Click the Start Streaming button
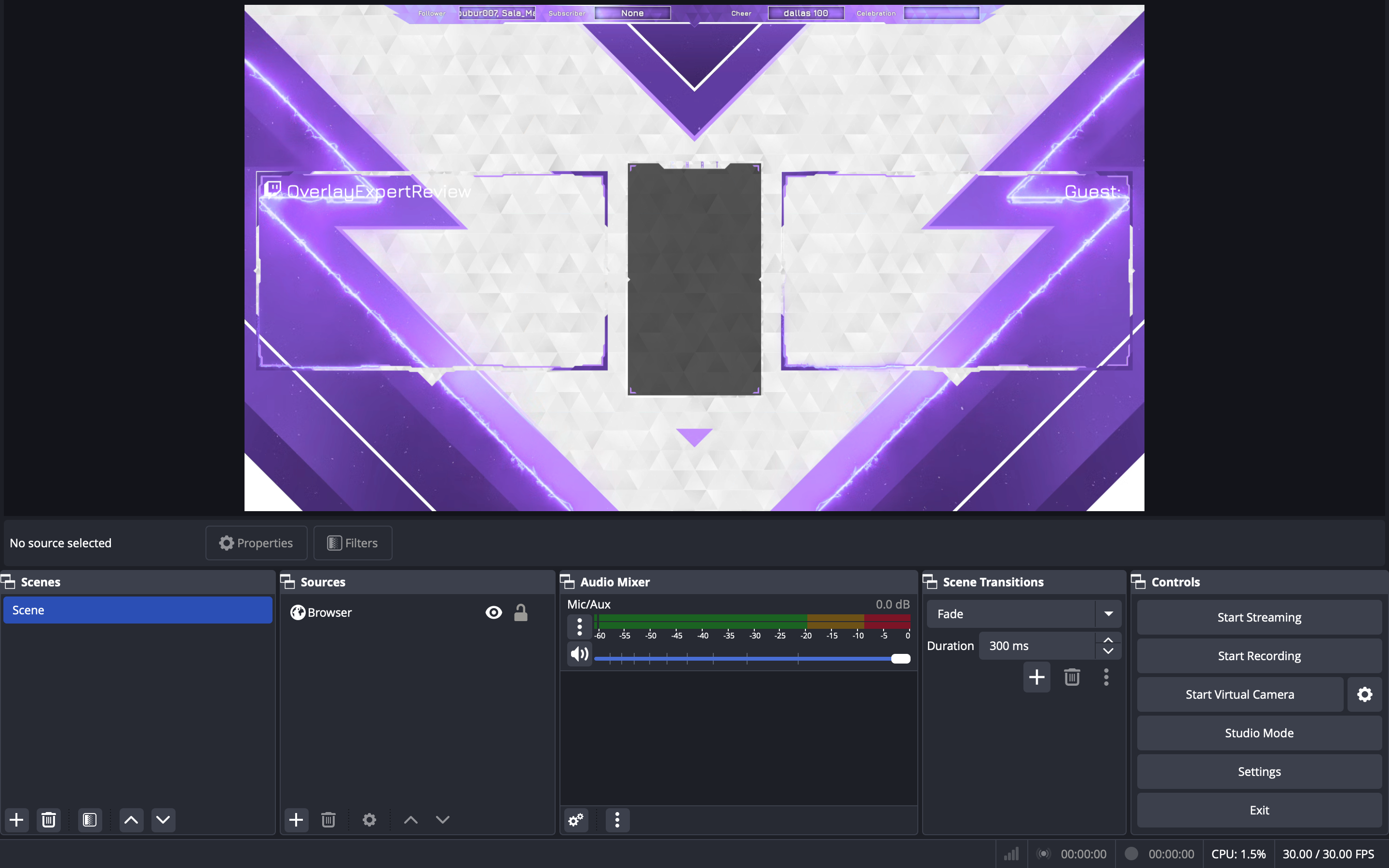Viewport: 1389px width, 868px height. click(x=1259, y=617)
